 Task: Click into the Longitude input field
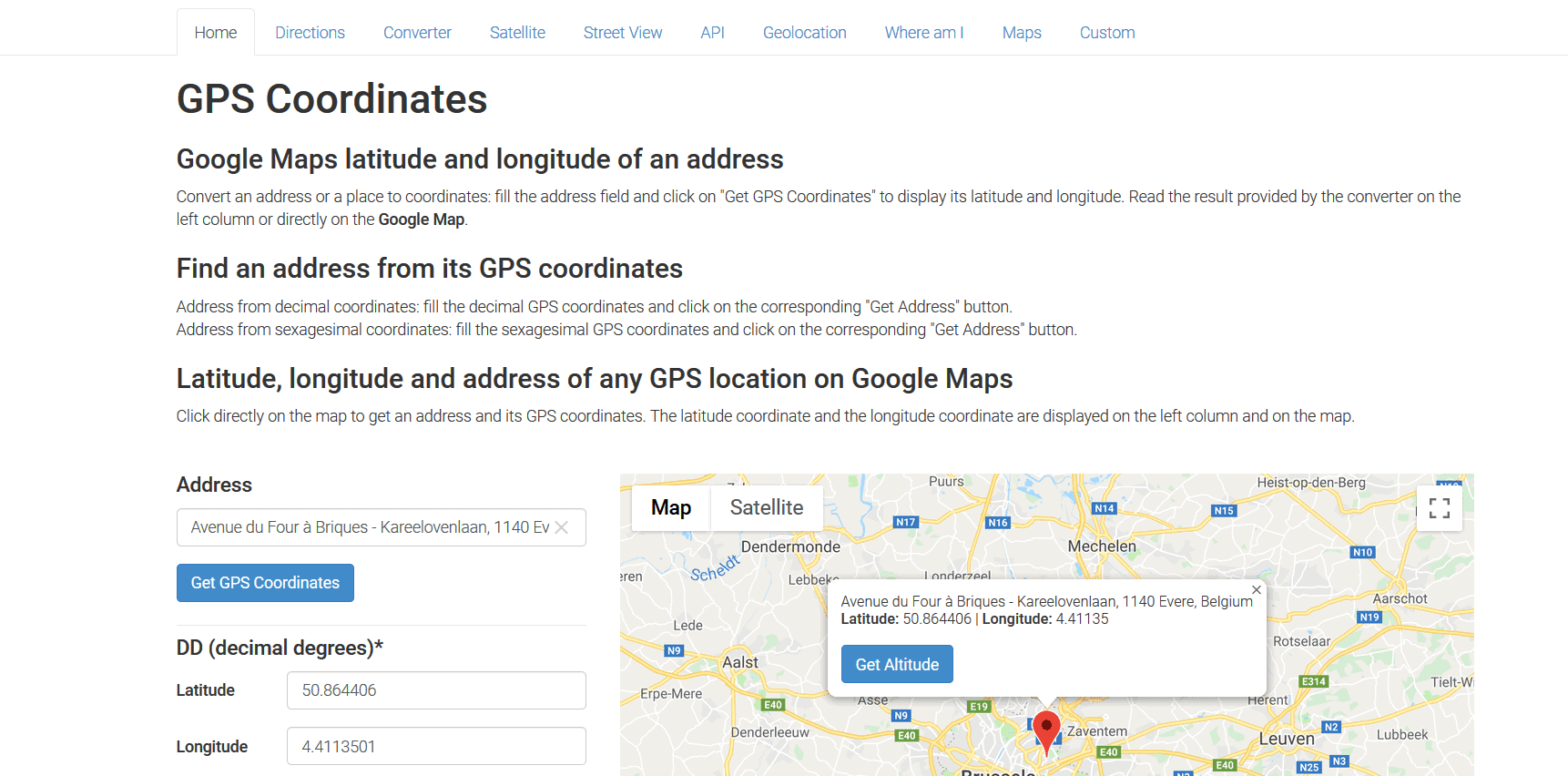coord(436,746)
